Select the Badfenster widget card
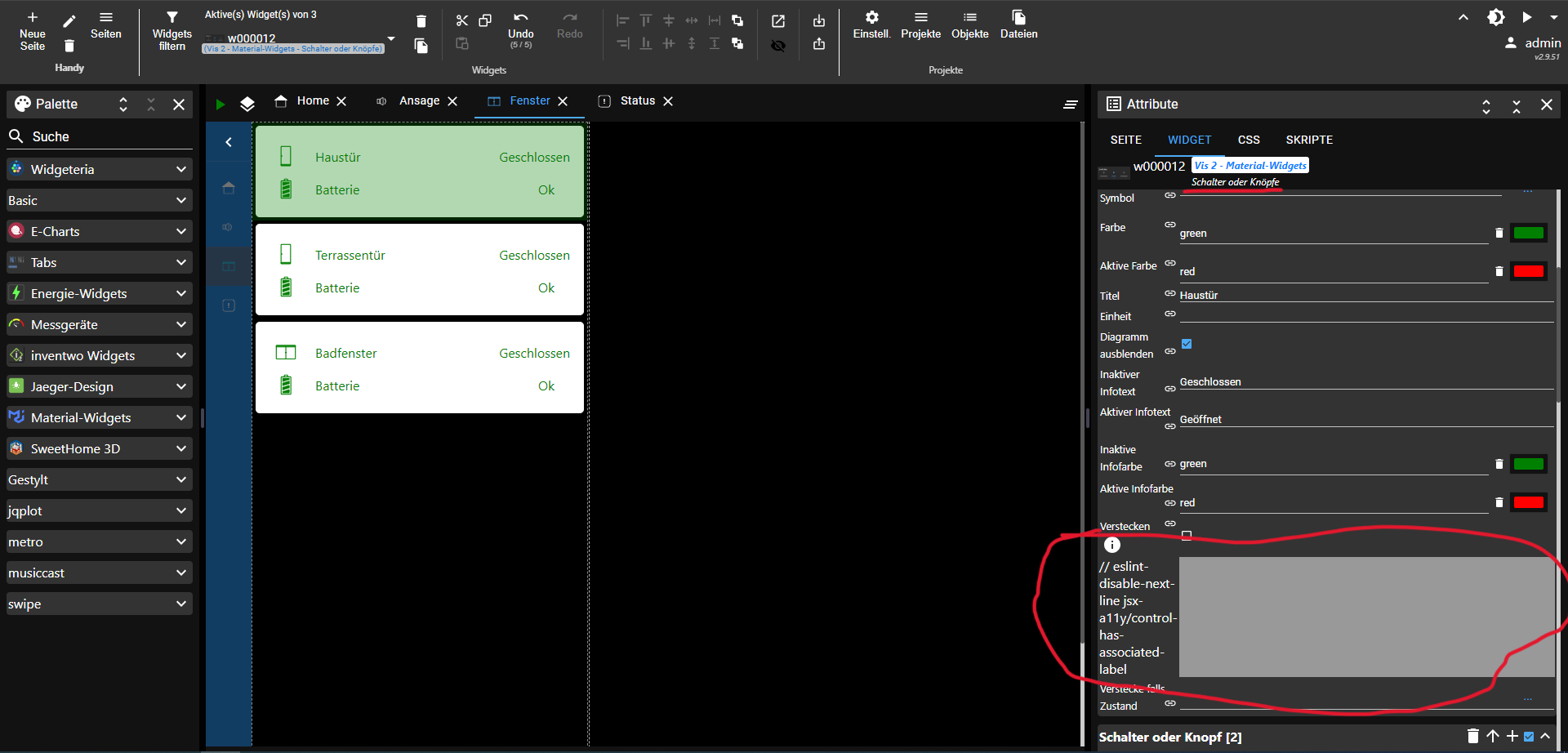Image resolution: width=1568 pixels, height=753 pixels. tap(420, 368)
